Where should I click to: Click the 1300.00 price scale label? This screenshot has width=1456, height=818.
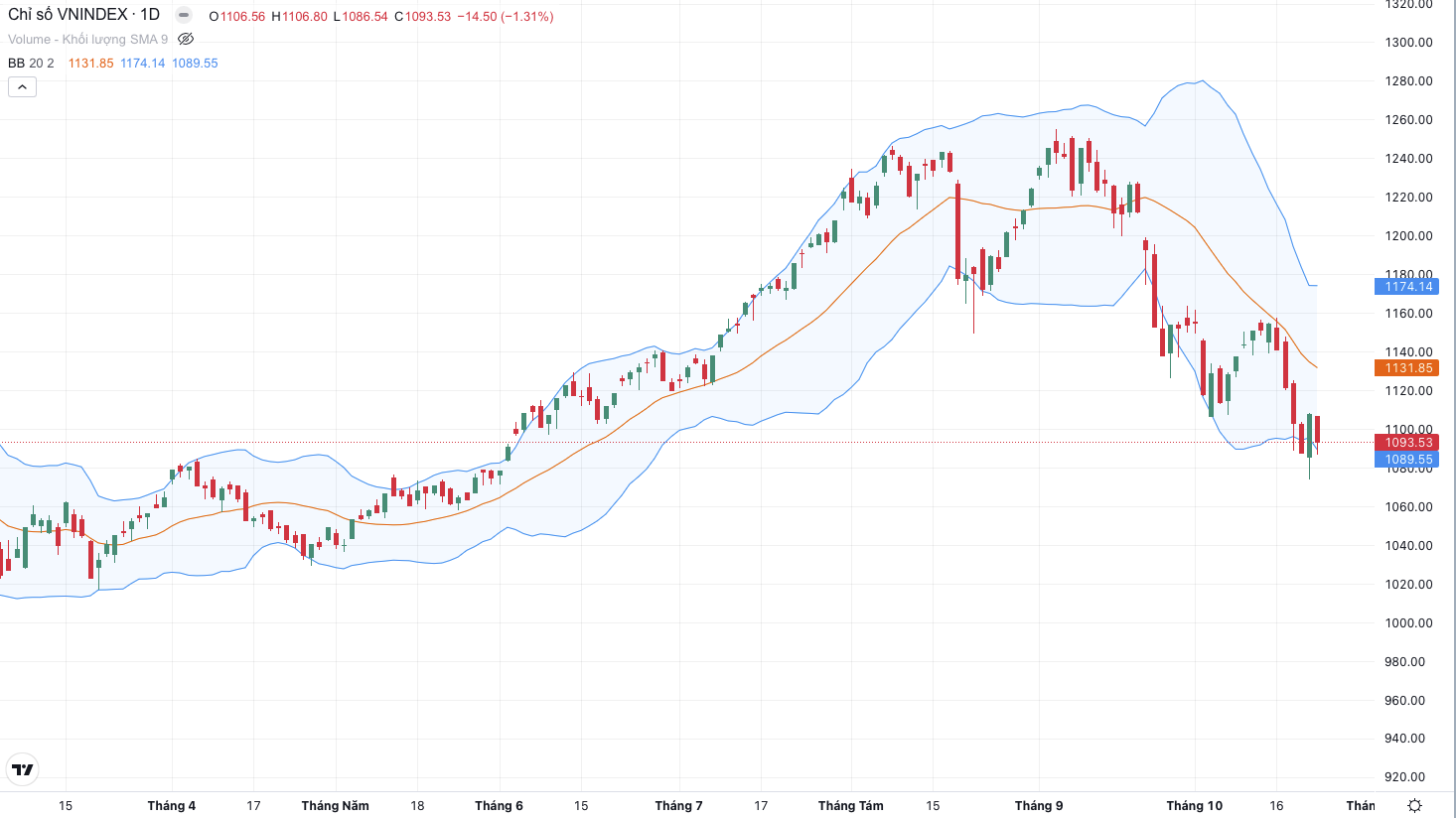pyautogui.click(x=1408, y=42)
